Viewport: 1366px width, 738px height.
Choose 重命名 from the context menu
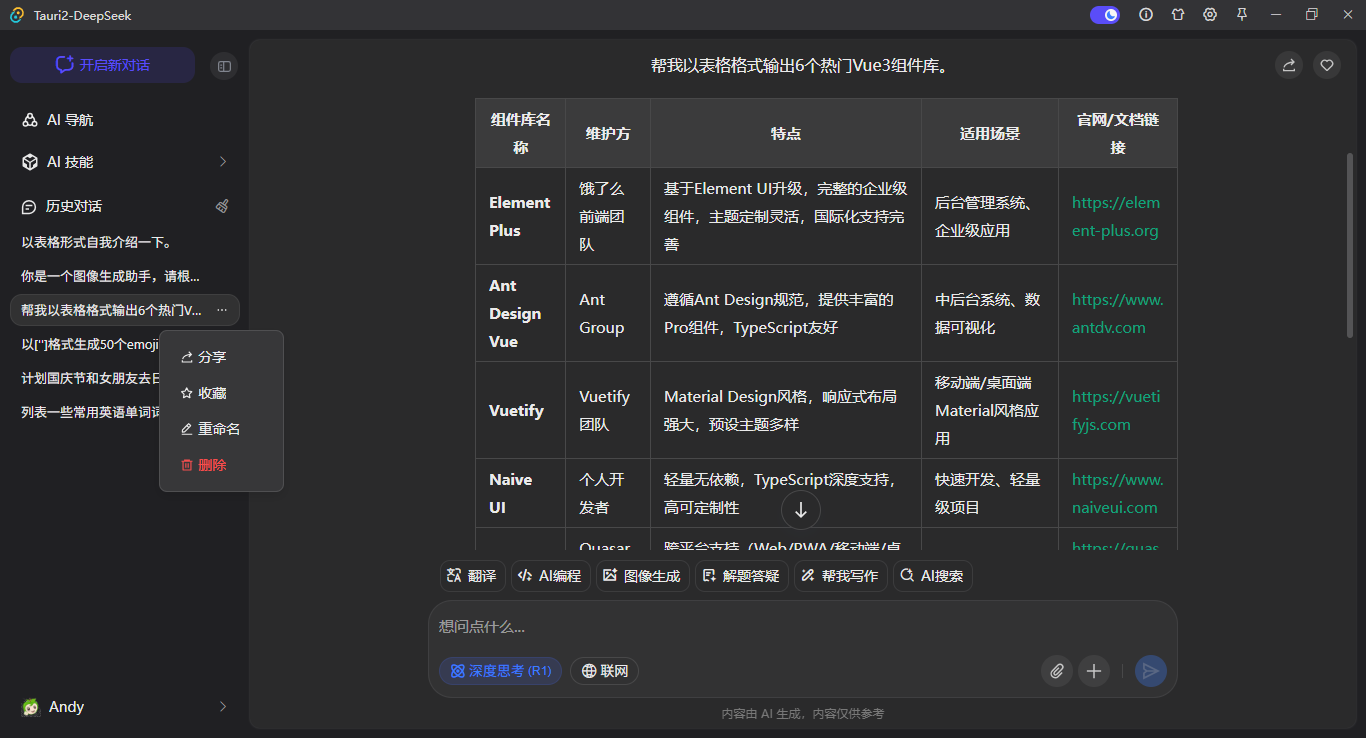pyautogui.click(x=210, y=428)
